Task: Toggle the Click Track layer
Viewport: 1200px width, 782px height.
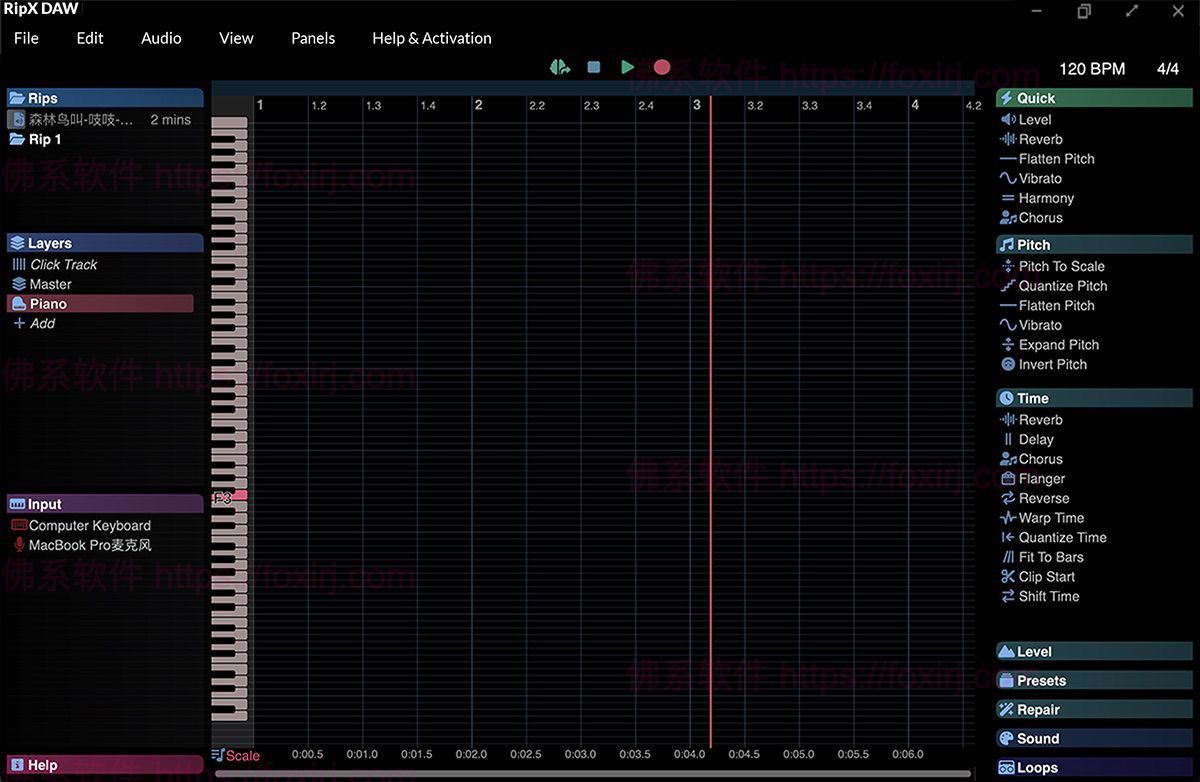Action: [63, 265]
